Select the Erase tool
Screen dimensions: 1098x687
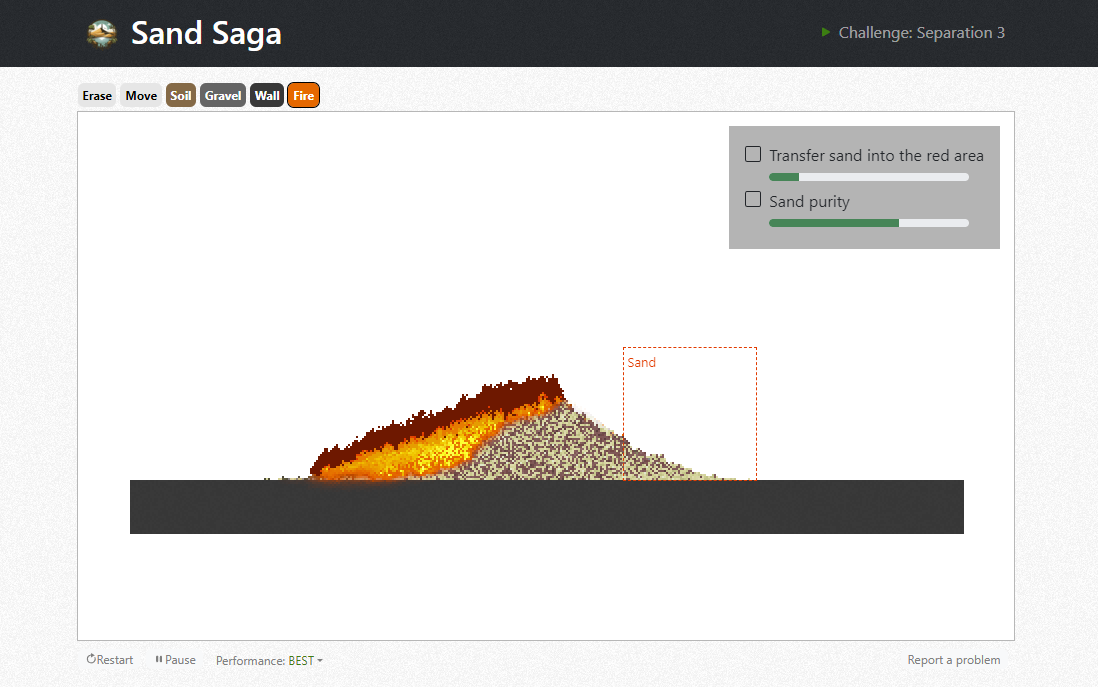pyautogui.click(x=97, y=96)
